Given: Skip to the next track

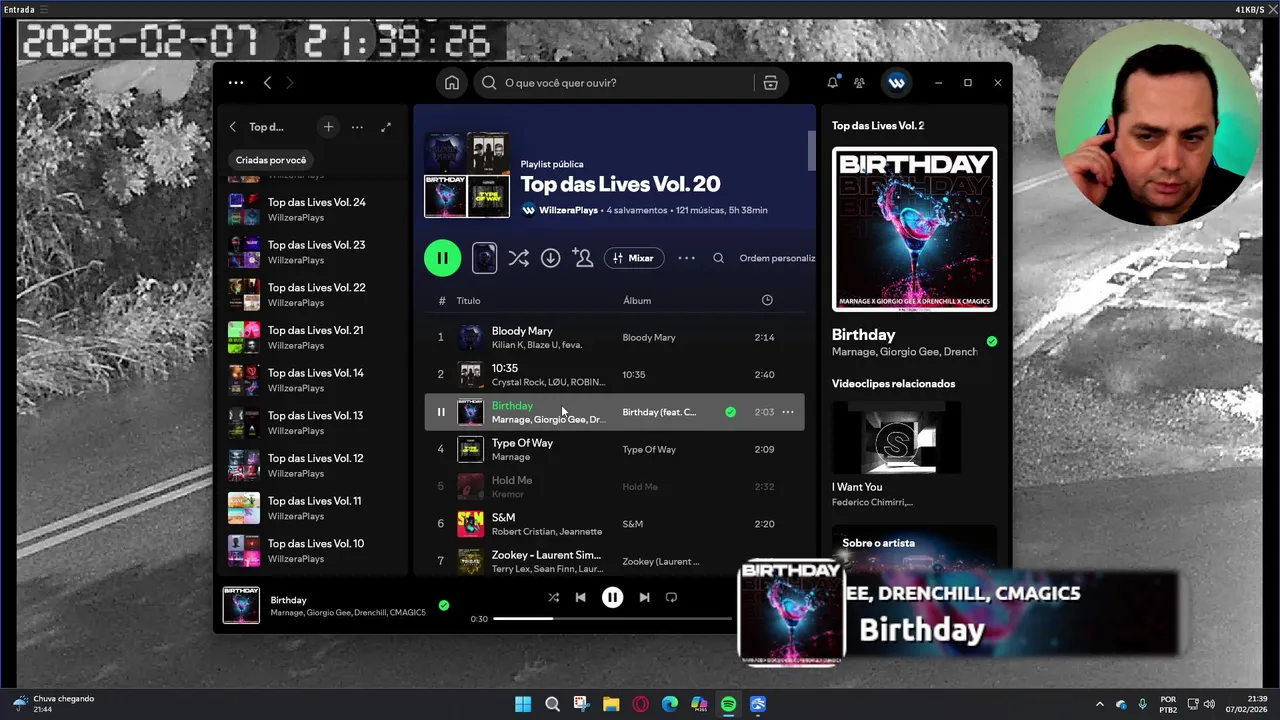Looking at the screenshot, I should pyautogui.click(x=644, y=597).
